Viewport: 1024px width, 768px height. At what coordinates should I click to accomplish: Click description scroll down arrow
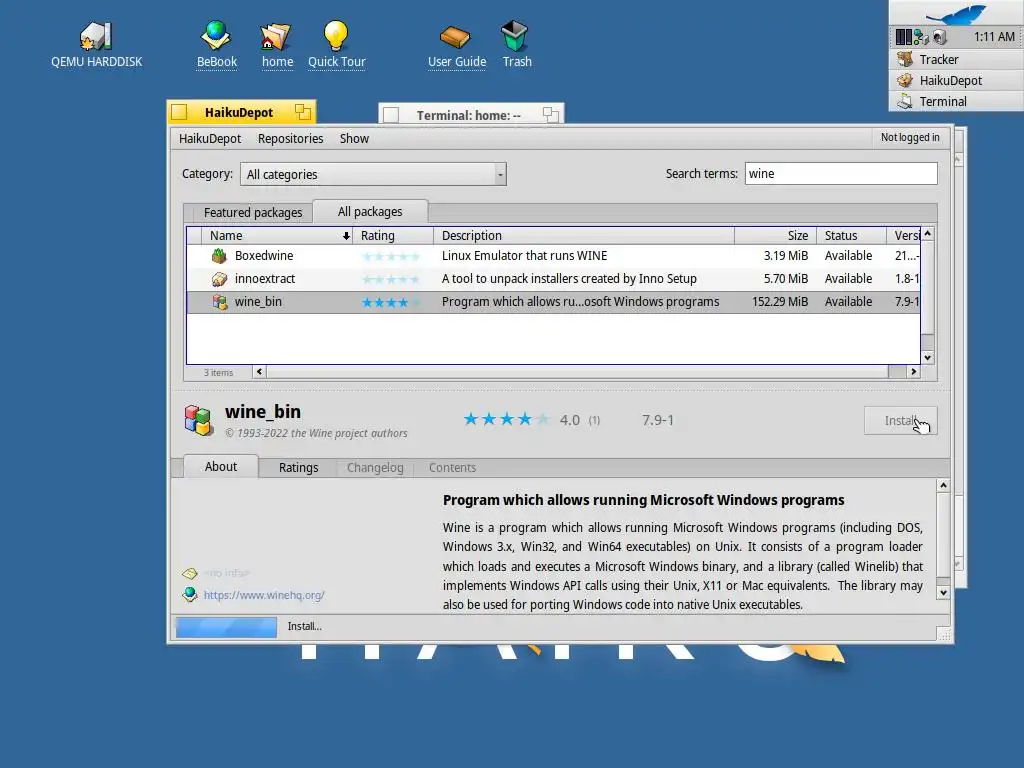(x=943, y=593)
